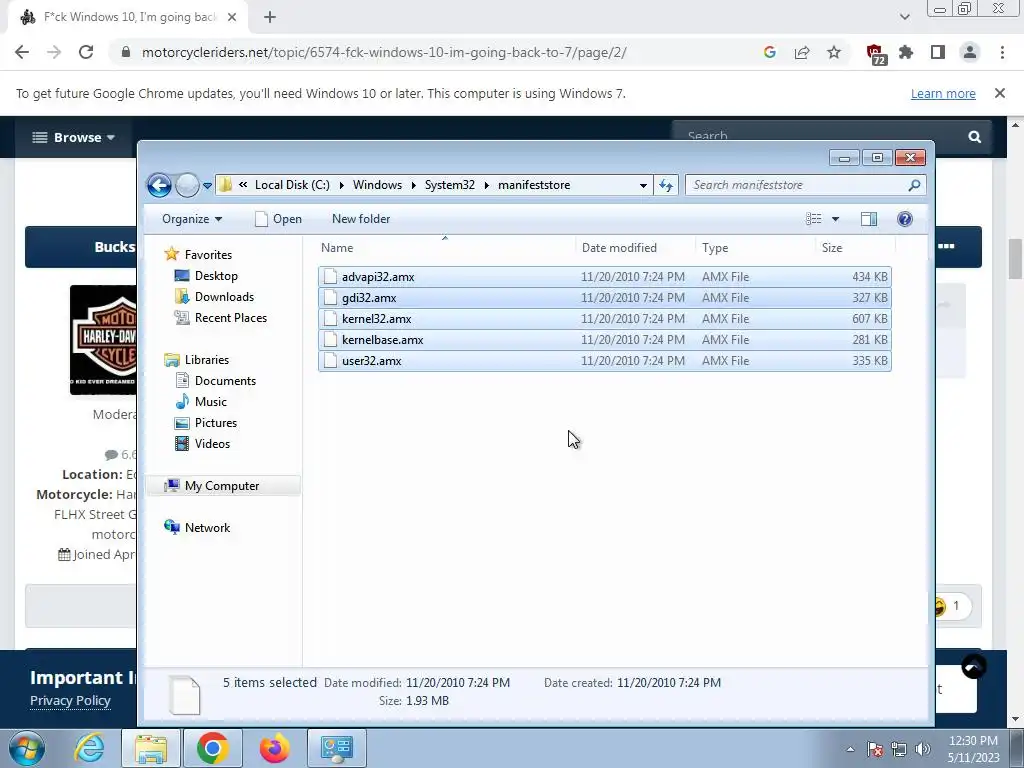Open recent locations dropdown arrow in Explorer
The image size is (1024, 768).
coord(207,185)
